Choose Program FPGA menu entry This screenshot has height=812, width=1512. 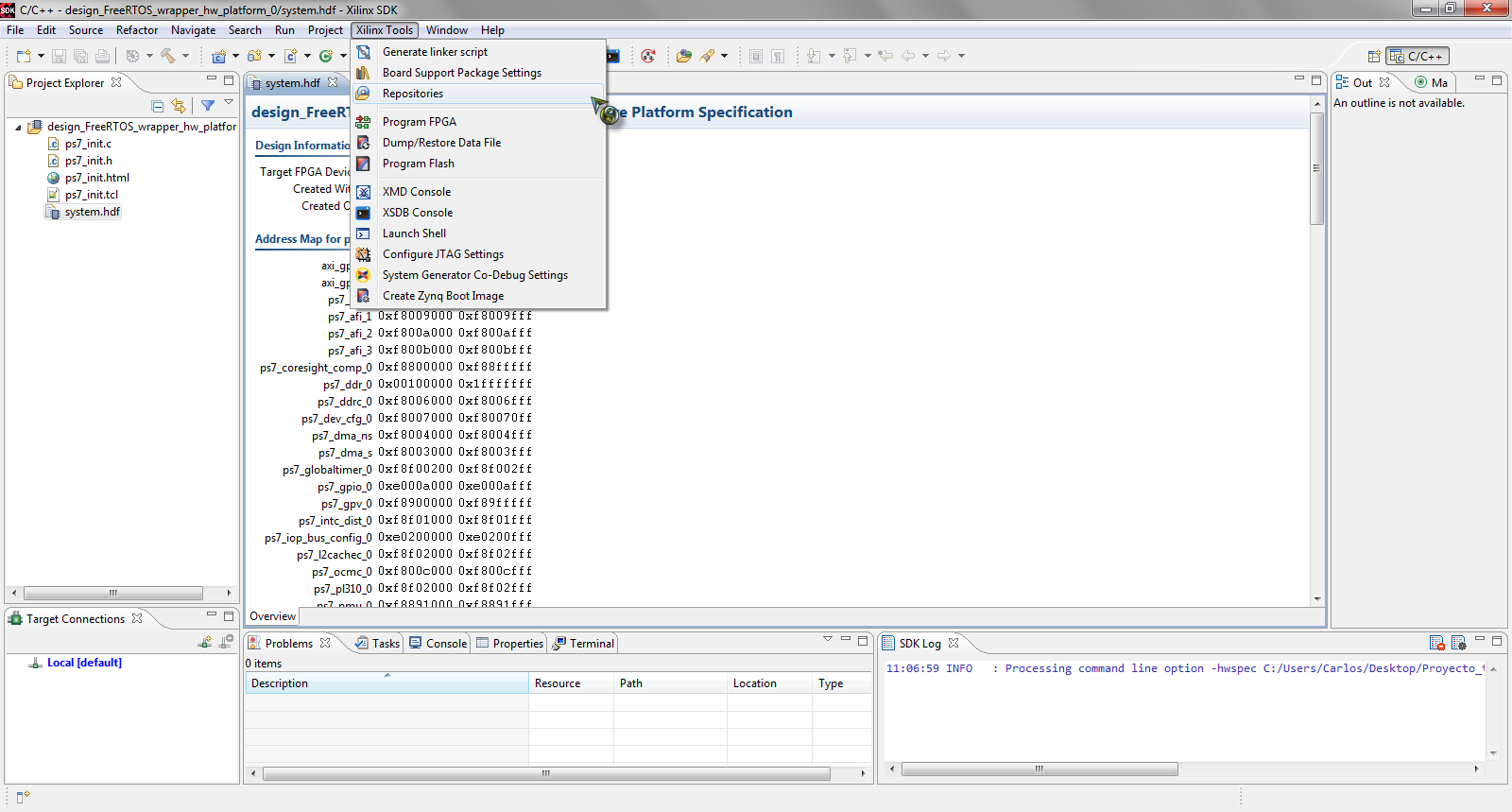click(478, 122)
